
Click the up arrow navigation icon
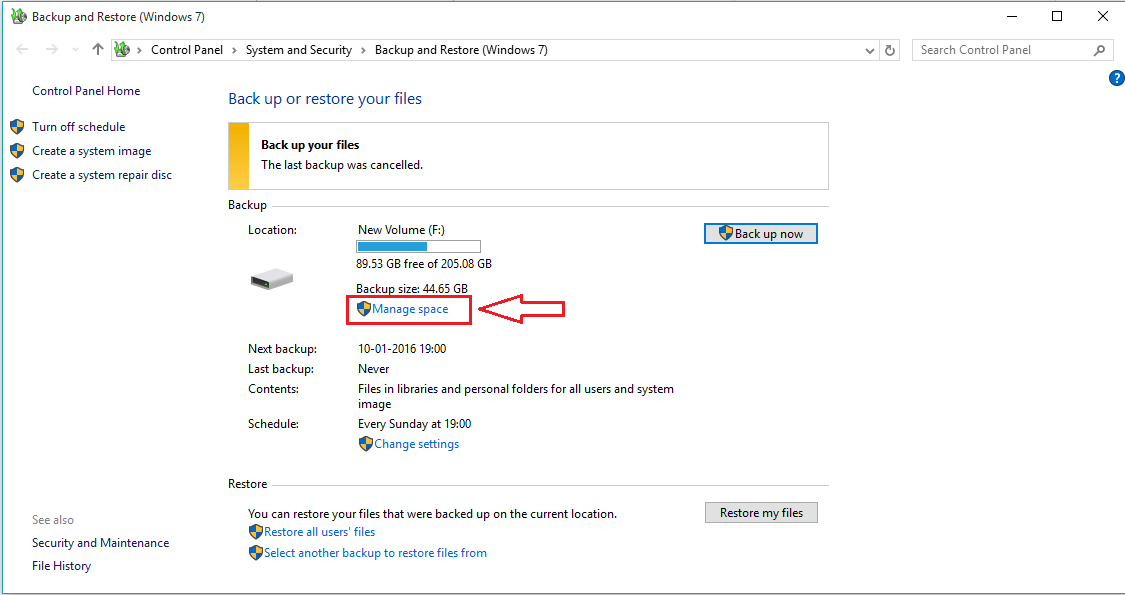point(98,50)
